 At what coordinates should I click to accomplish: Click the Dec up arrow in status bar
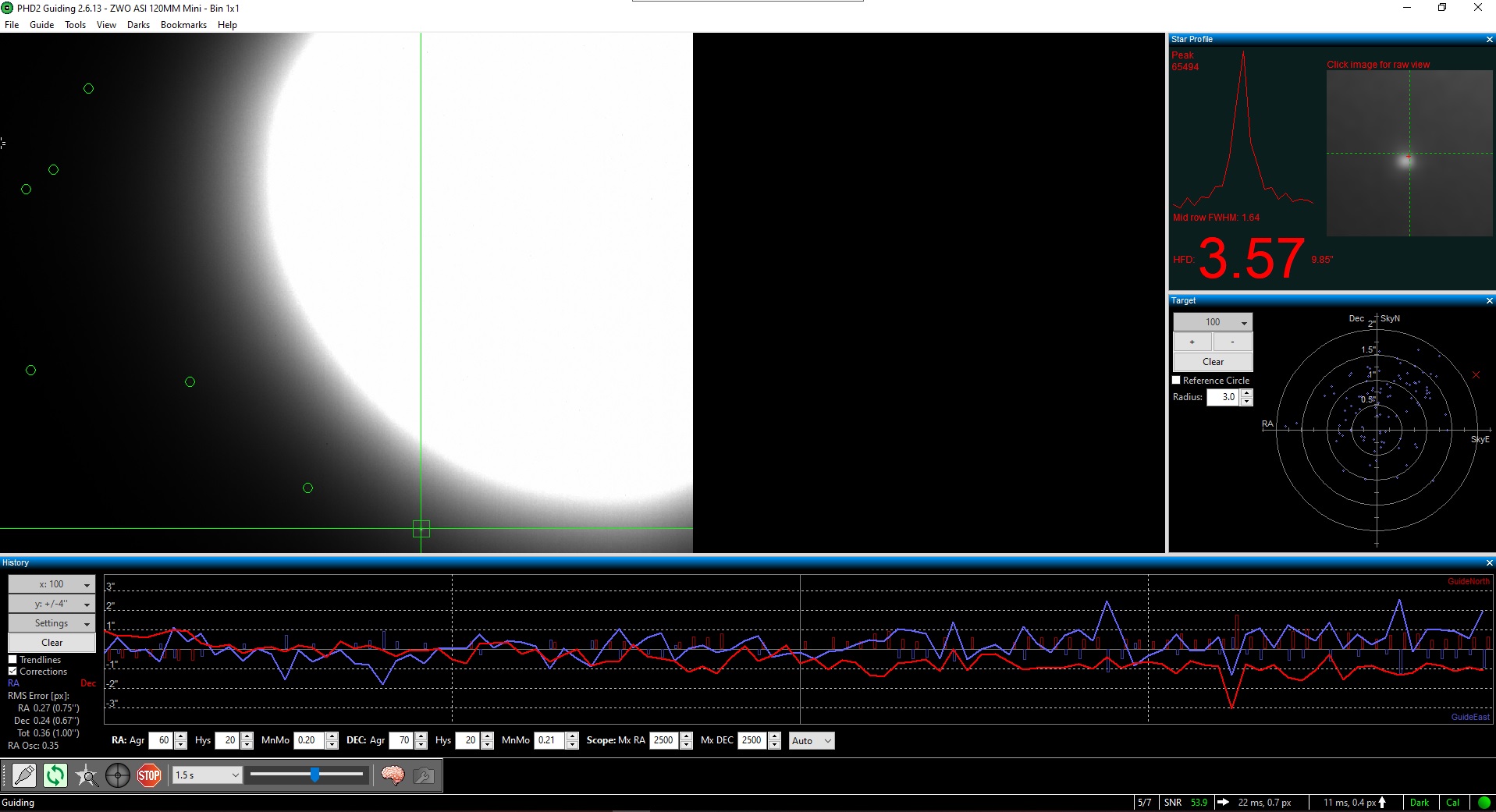point(1382,803)
